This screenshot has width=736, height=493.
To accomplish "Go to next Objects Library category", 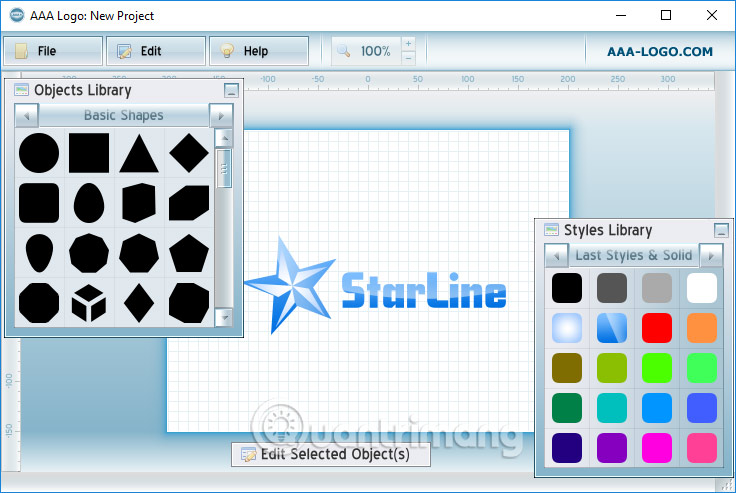I will [221, 116].
